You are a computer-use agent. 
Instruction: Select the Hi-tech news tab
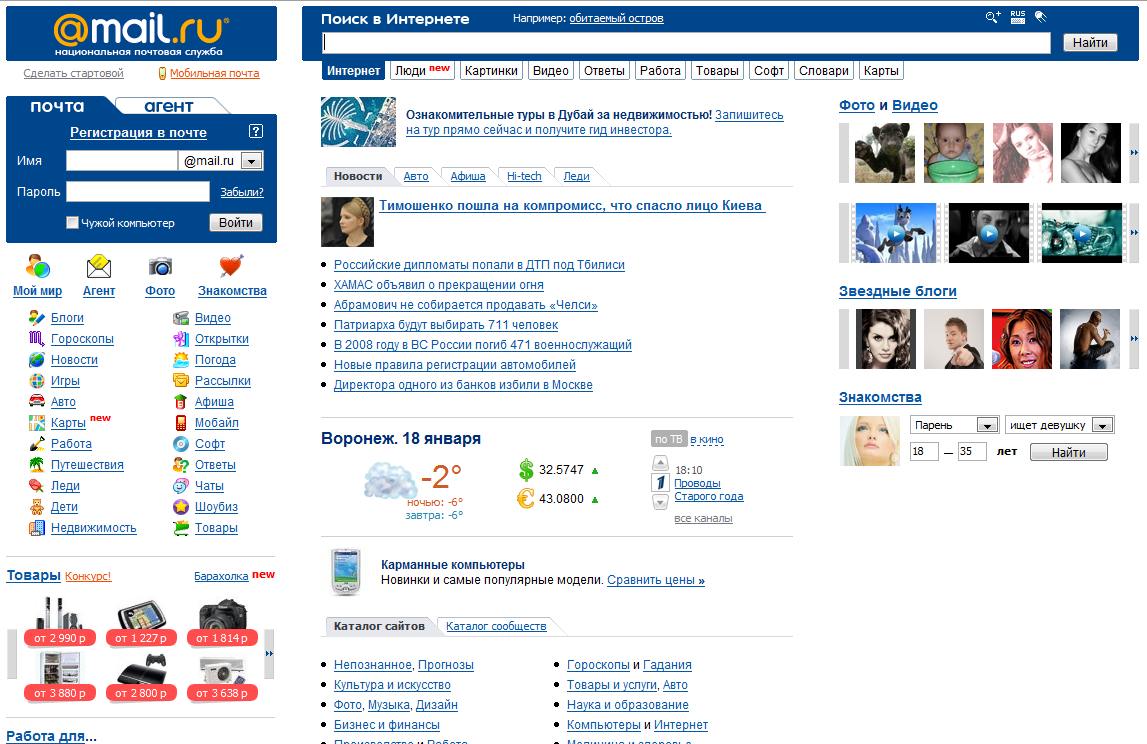click(x=524, y=176)
